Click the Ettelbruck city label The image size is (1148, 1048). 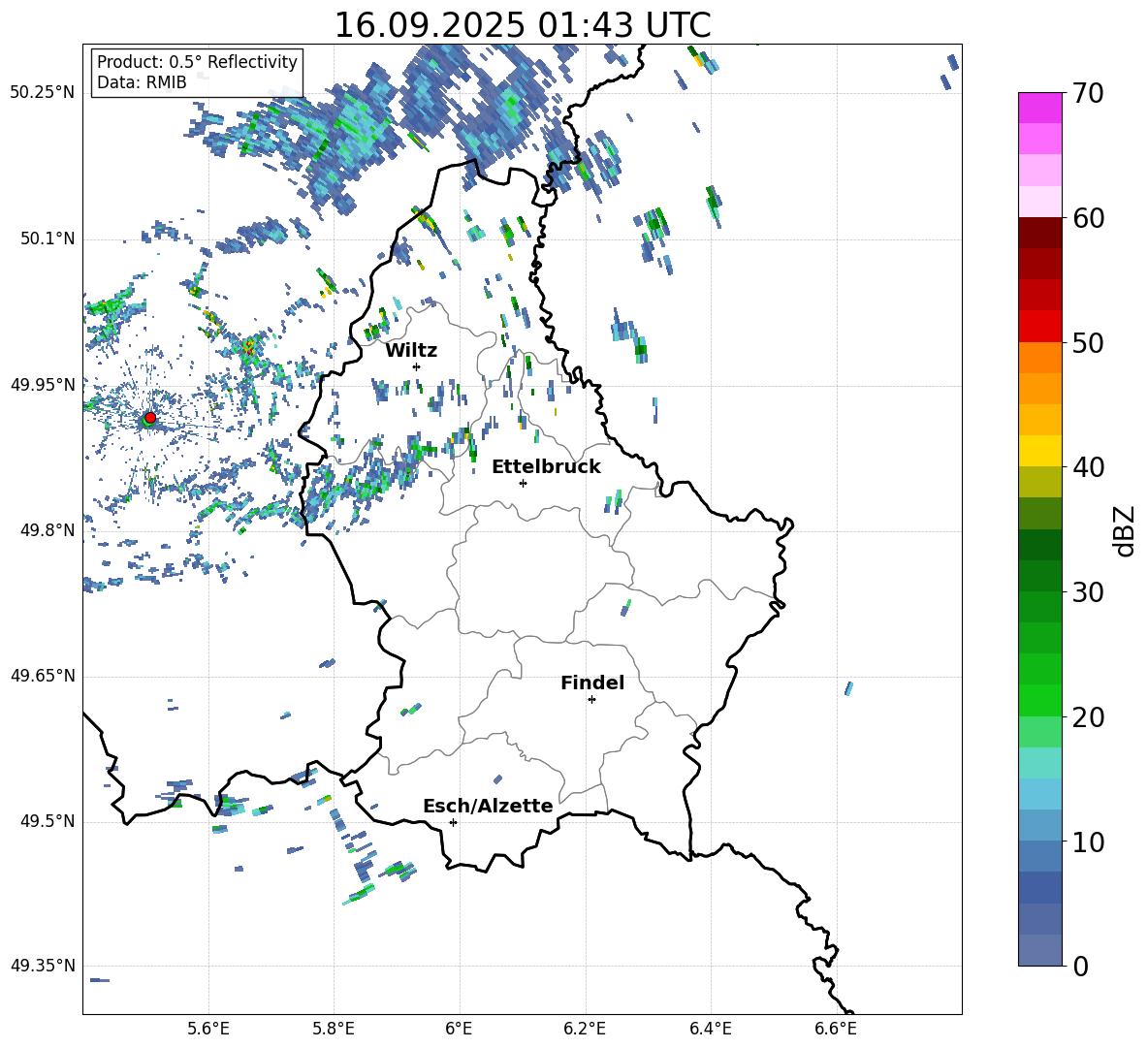pos(546,467)
